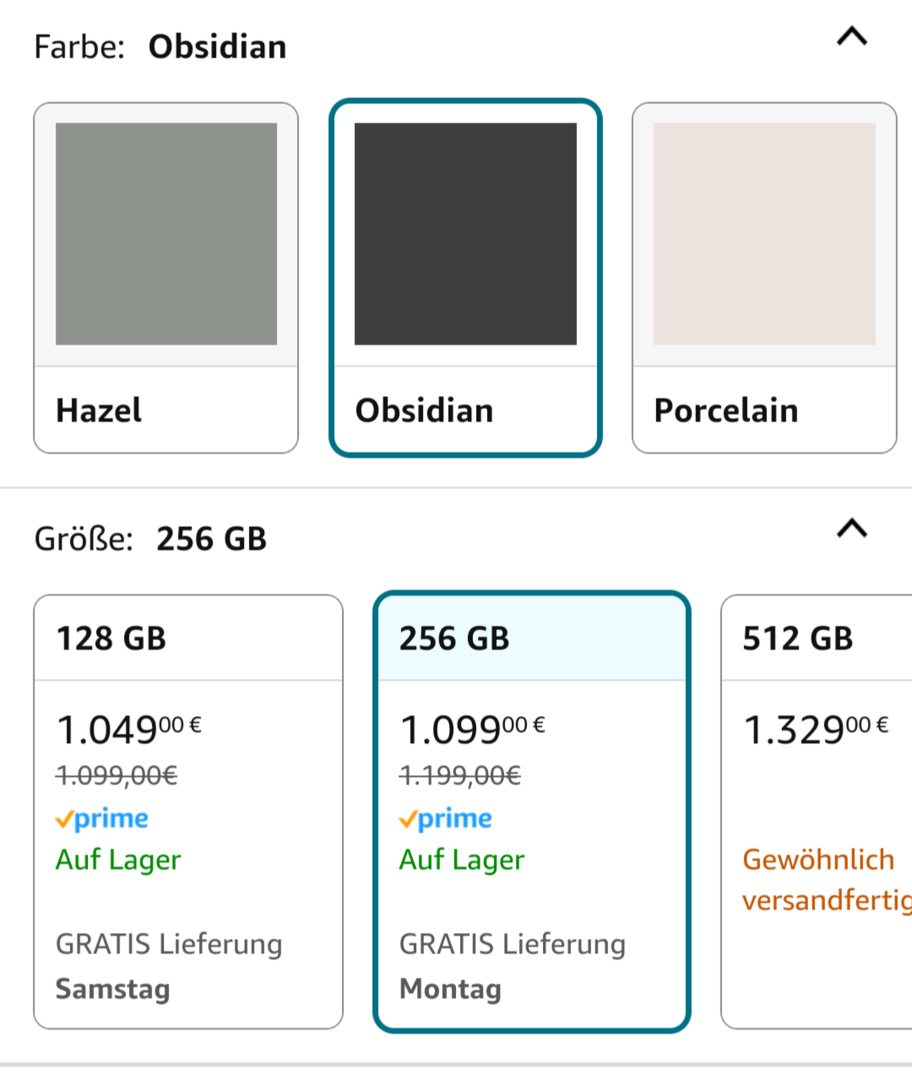Viewport: 912px width, 1080px height.
Task: Click the Hazel color name label
Action: (x=99, y=410)
